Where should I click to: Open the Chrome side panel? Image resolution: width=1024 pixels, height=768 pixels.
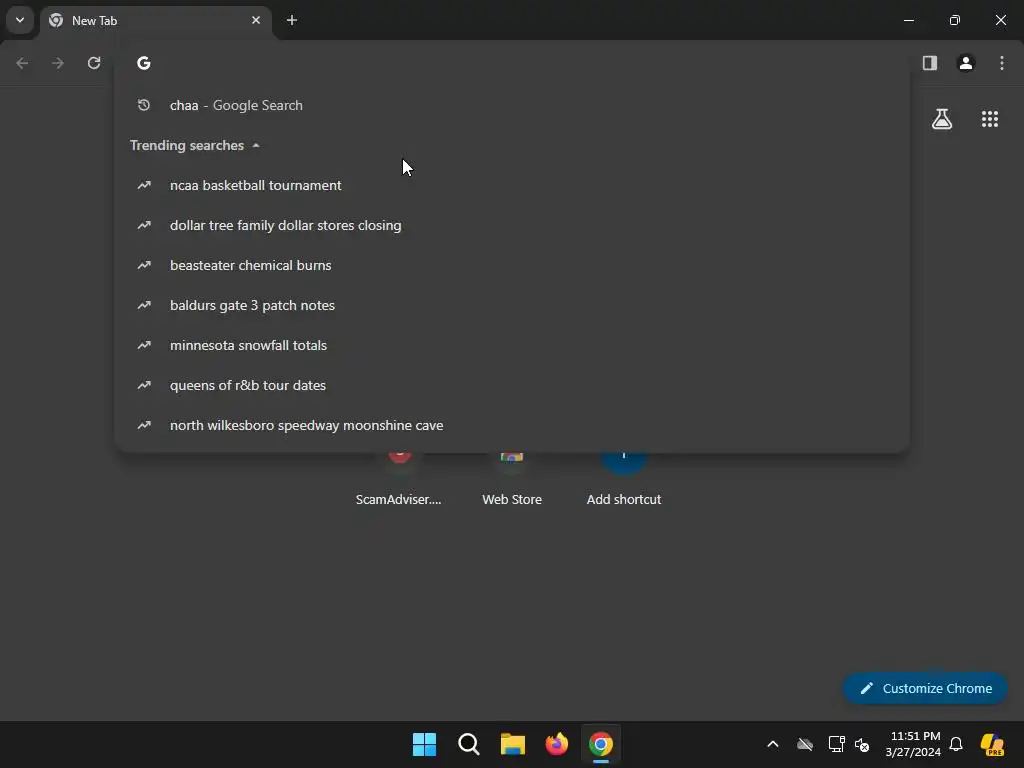coord(930,63)
